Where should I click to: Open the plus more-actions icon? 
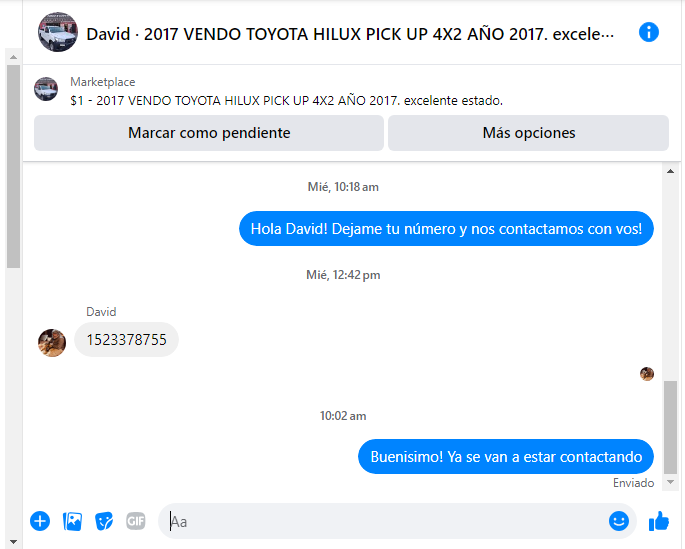[x=40, y=521]
